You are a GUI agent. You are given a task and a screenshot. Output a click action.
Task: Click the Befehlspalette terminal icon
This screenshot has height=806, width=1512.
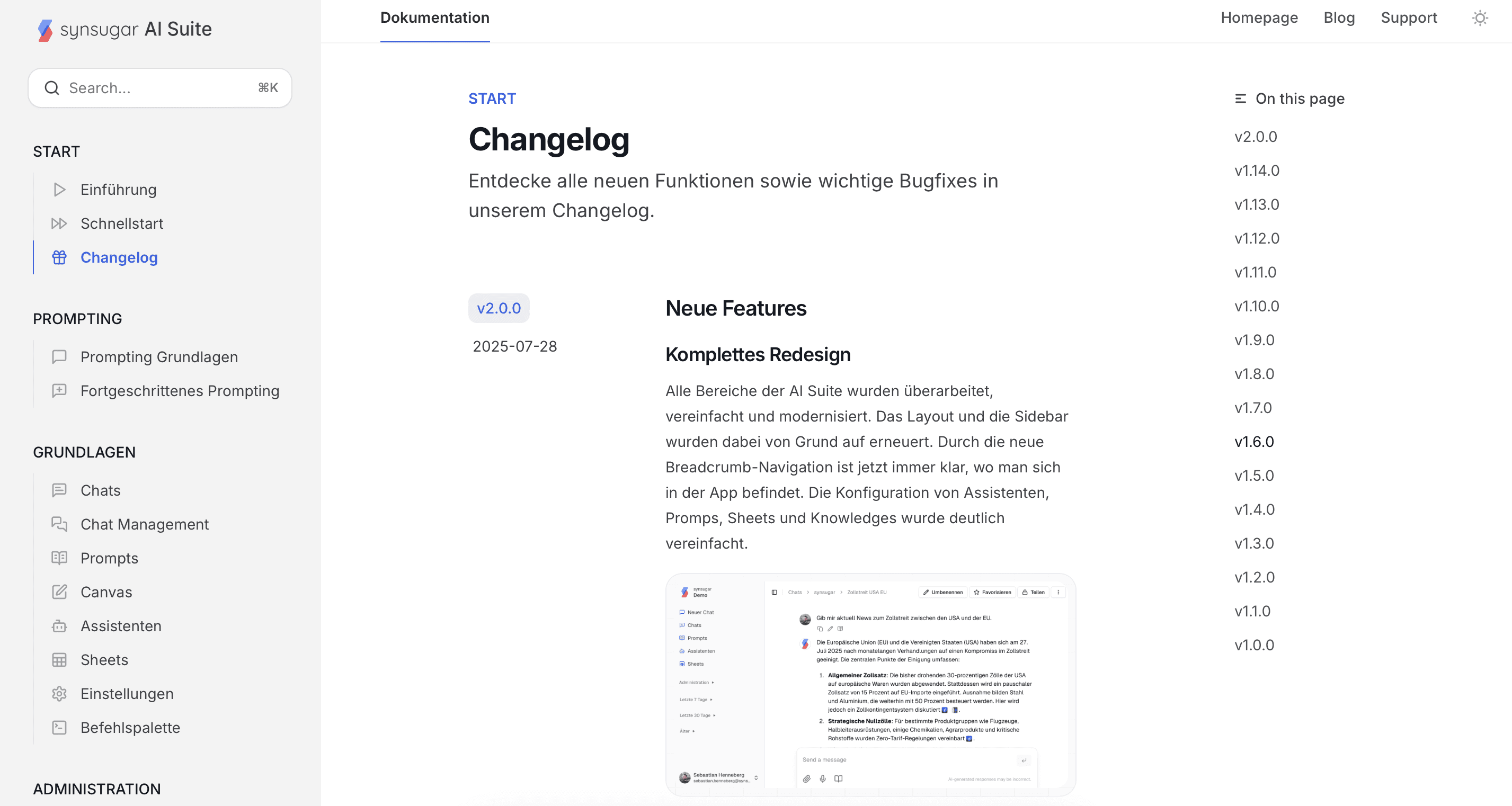point(59,728)
